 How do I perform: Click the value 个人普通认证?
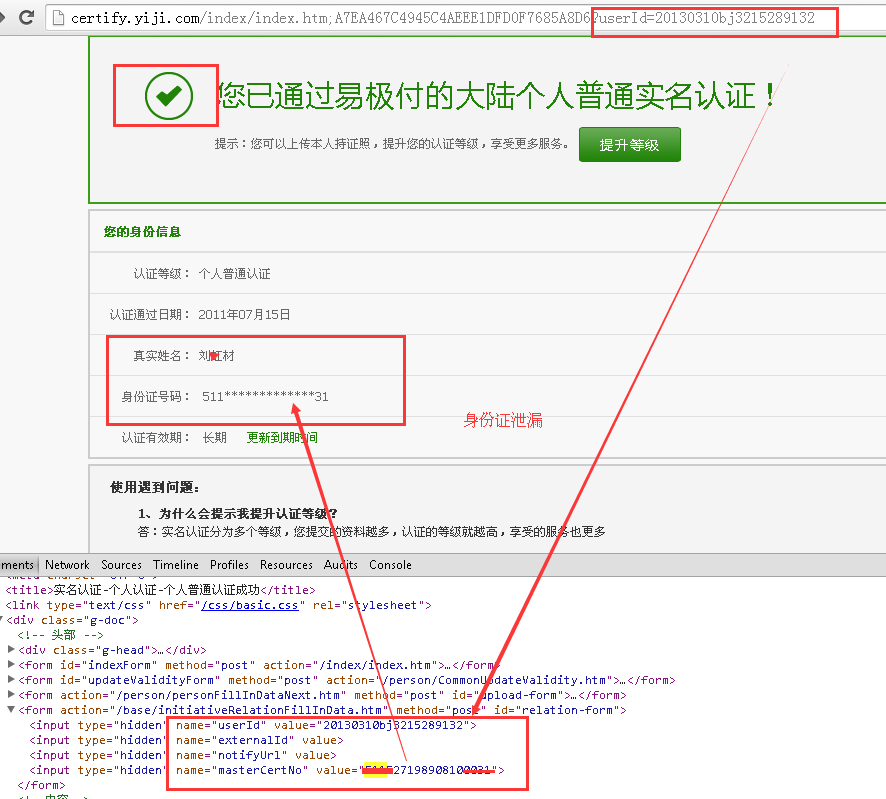click(x=234, y=273)
